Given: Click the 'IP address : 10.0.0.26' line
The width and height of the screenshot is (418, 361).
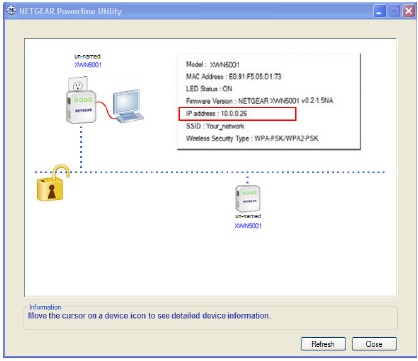Looking at the screenshot, I should pyautogui.click(x=217, y=114).
